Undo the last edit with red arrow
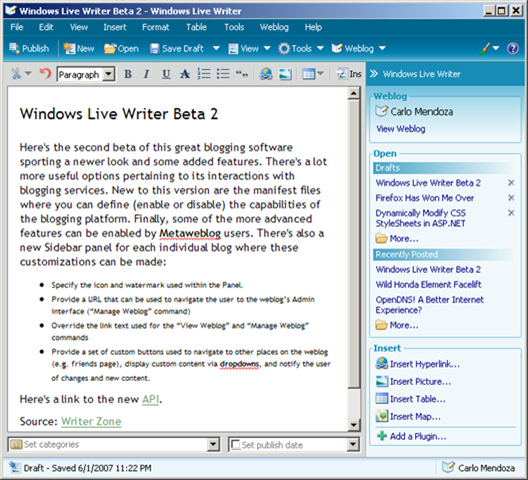 [45, 74]
